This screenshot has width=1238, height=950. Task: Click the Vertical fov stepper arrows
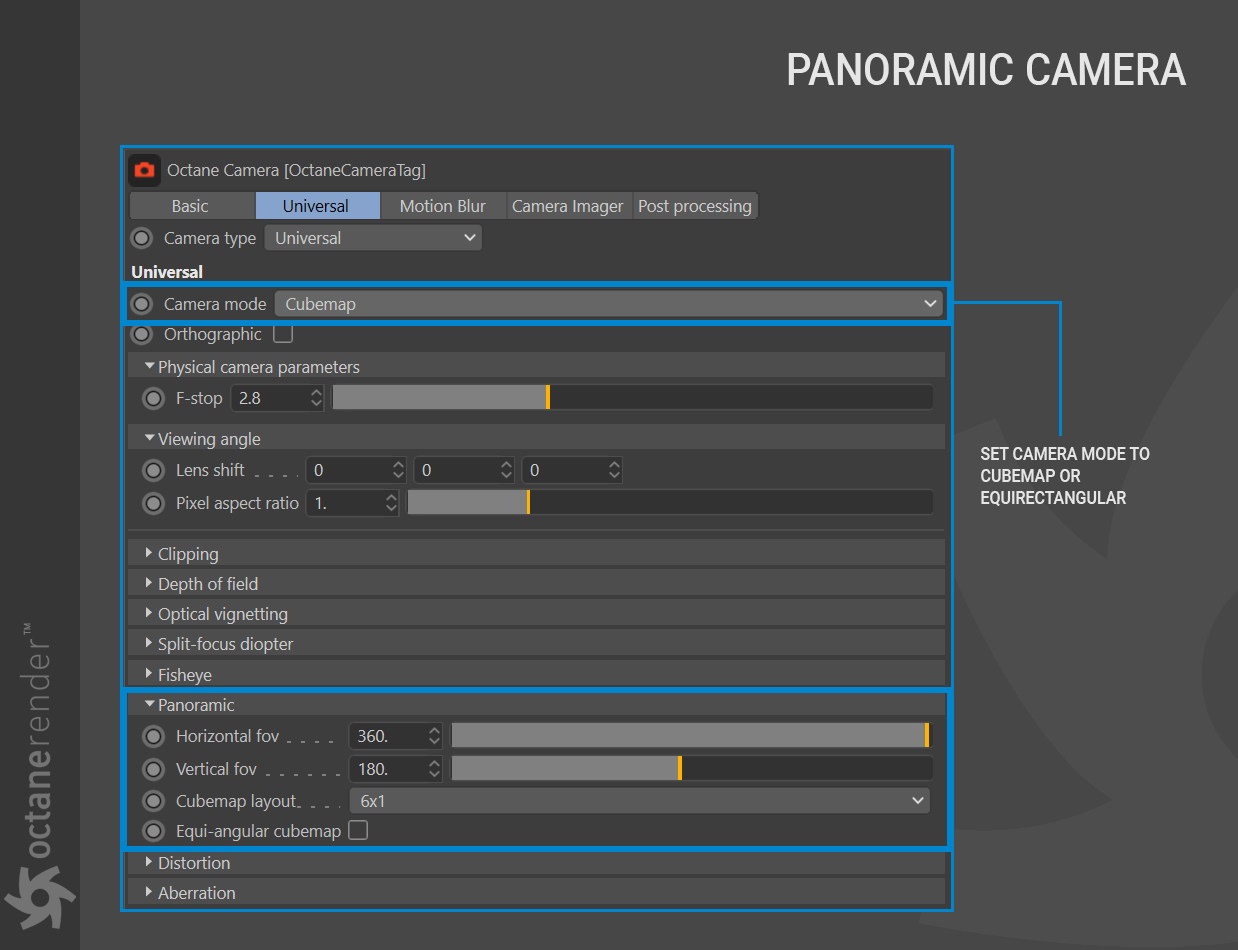434,769
